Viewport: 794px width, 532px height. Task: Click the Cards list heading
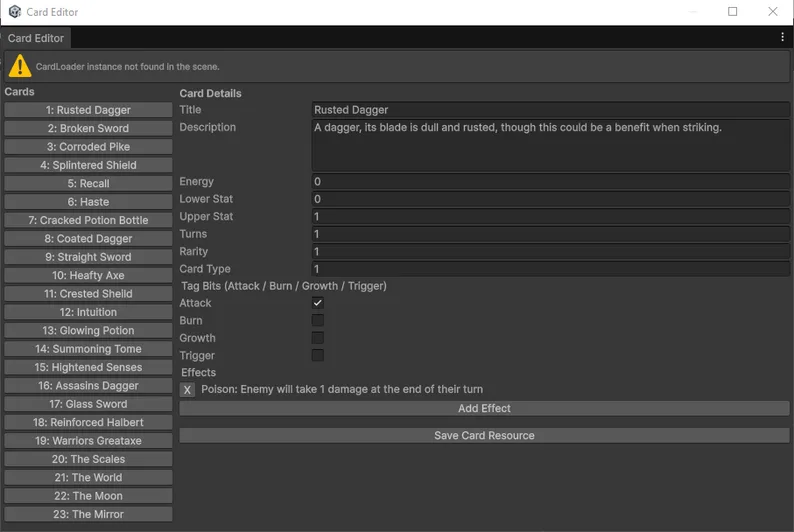pyautogui.click(x=19, y=92)
